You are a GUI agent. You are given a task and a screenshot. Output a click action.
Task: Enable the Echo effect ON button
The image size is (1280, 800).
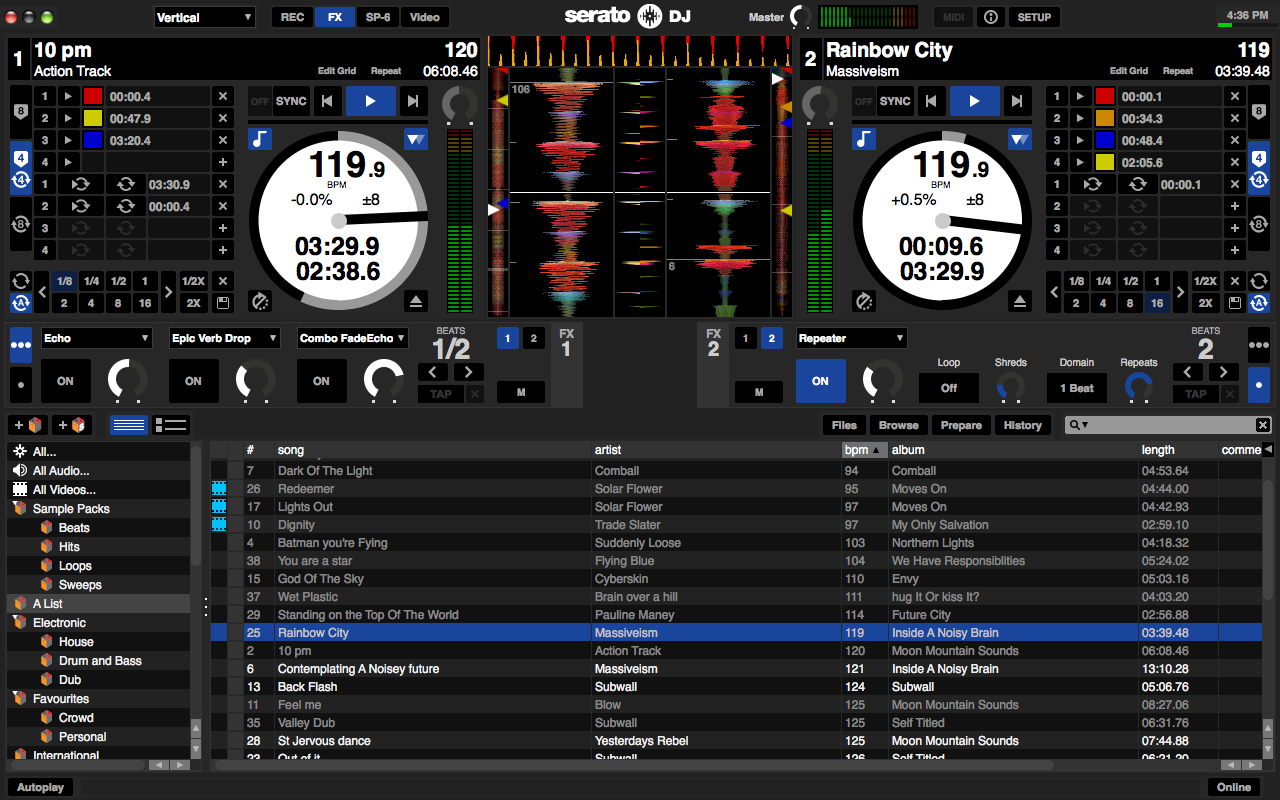click(x=65, y=381)
